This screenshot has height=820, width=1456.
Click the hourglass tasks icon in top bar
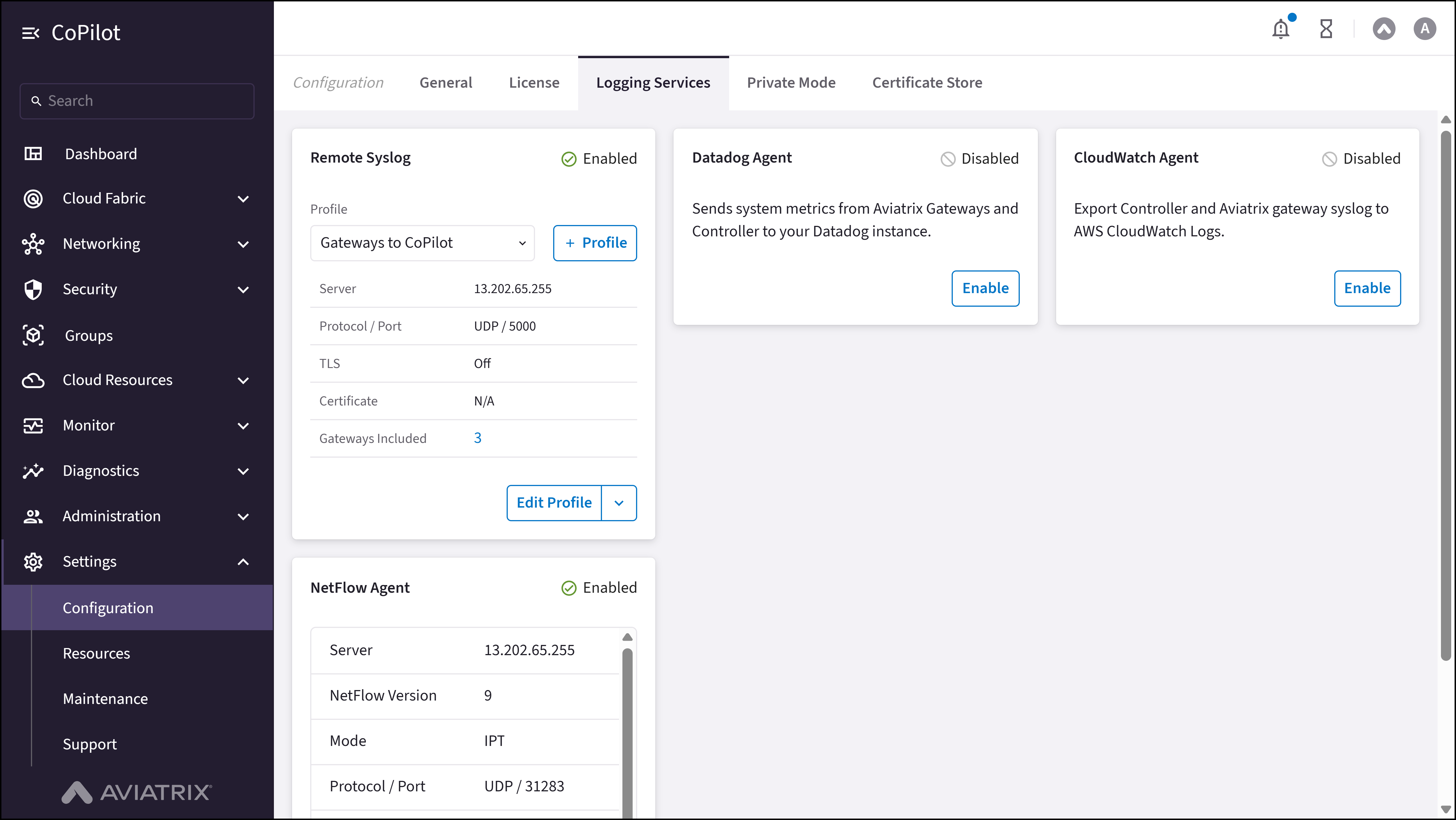[x=1326, y=28]
